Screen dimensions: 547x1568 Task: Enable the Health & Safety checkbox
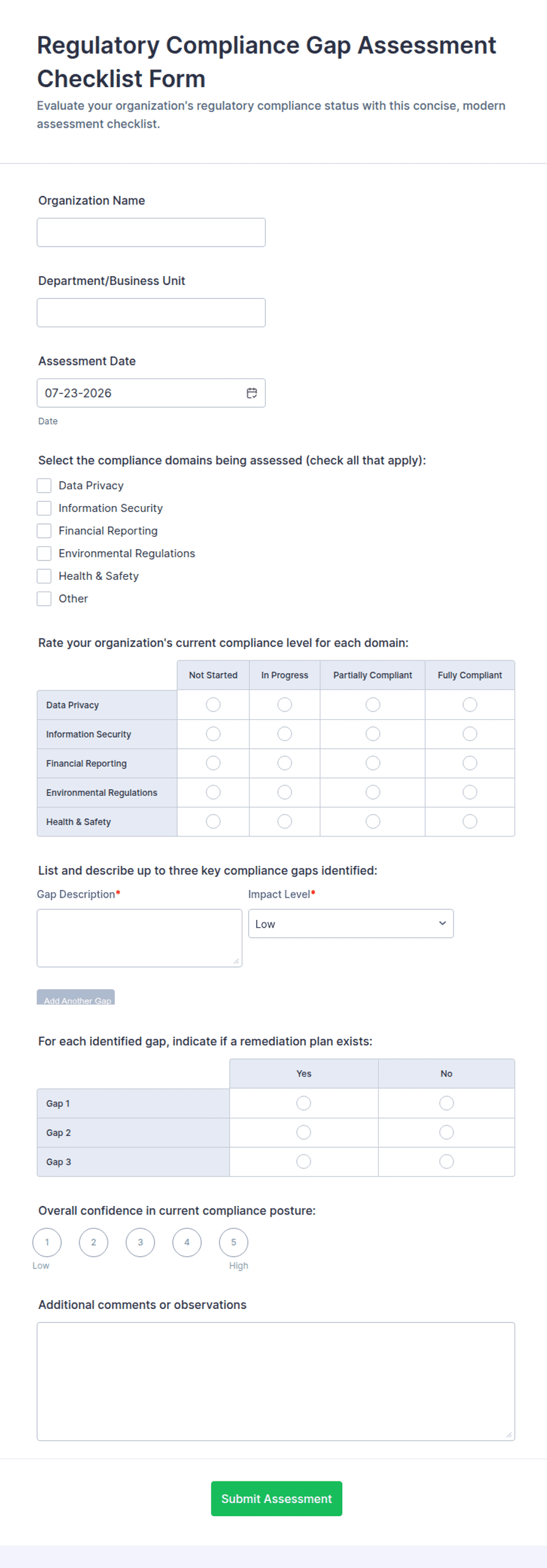pyautogui.click(x=44, y=576)
